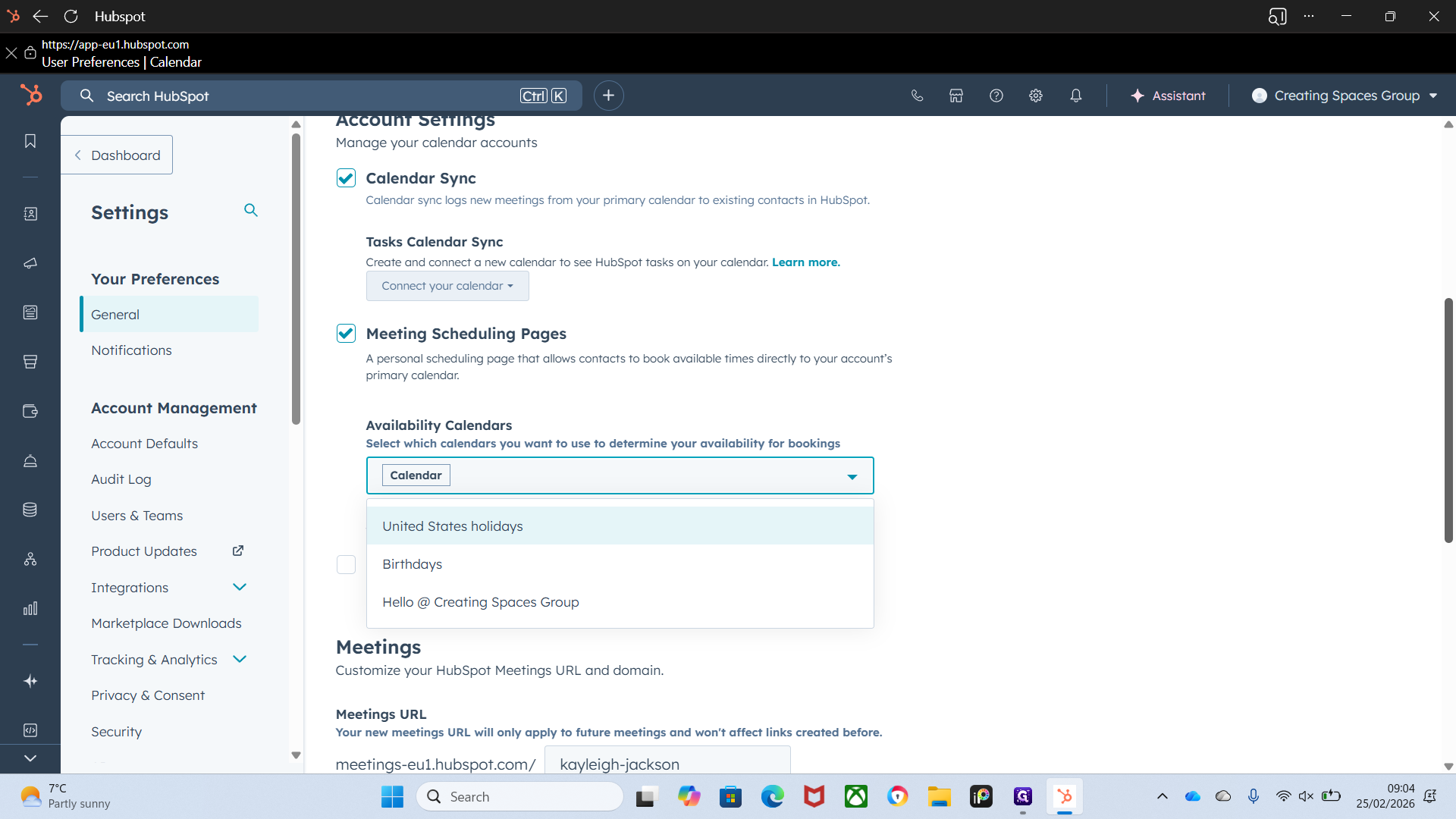Image resolution: width=1456 pixels, height=819 pixels.
Task: Open Account Defaults settings
Action: (144, 444)
